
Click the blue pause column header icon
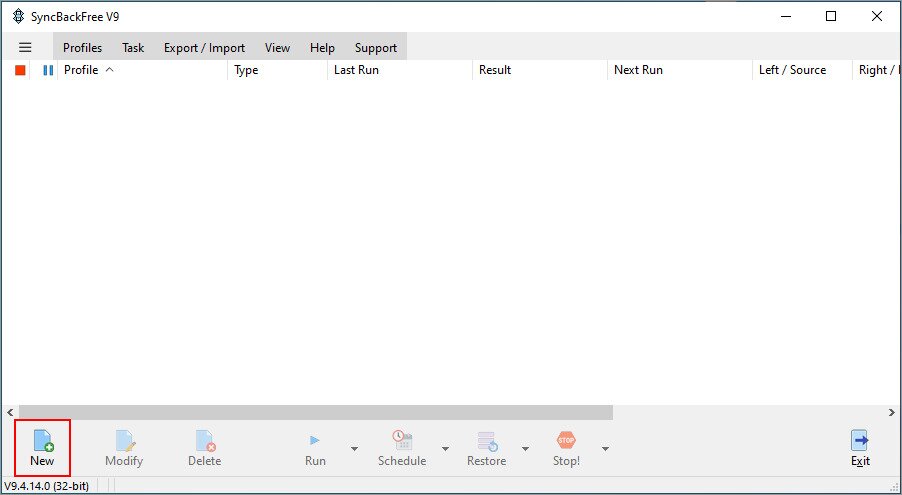[48, 70]
